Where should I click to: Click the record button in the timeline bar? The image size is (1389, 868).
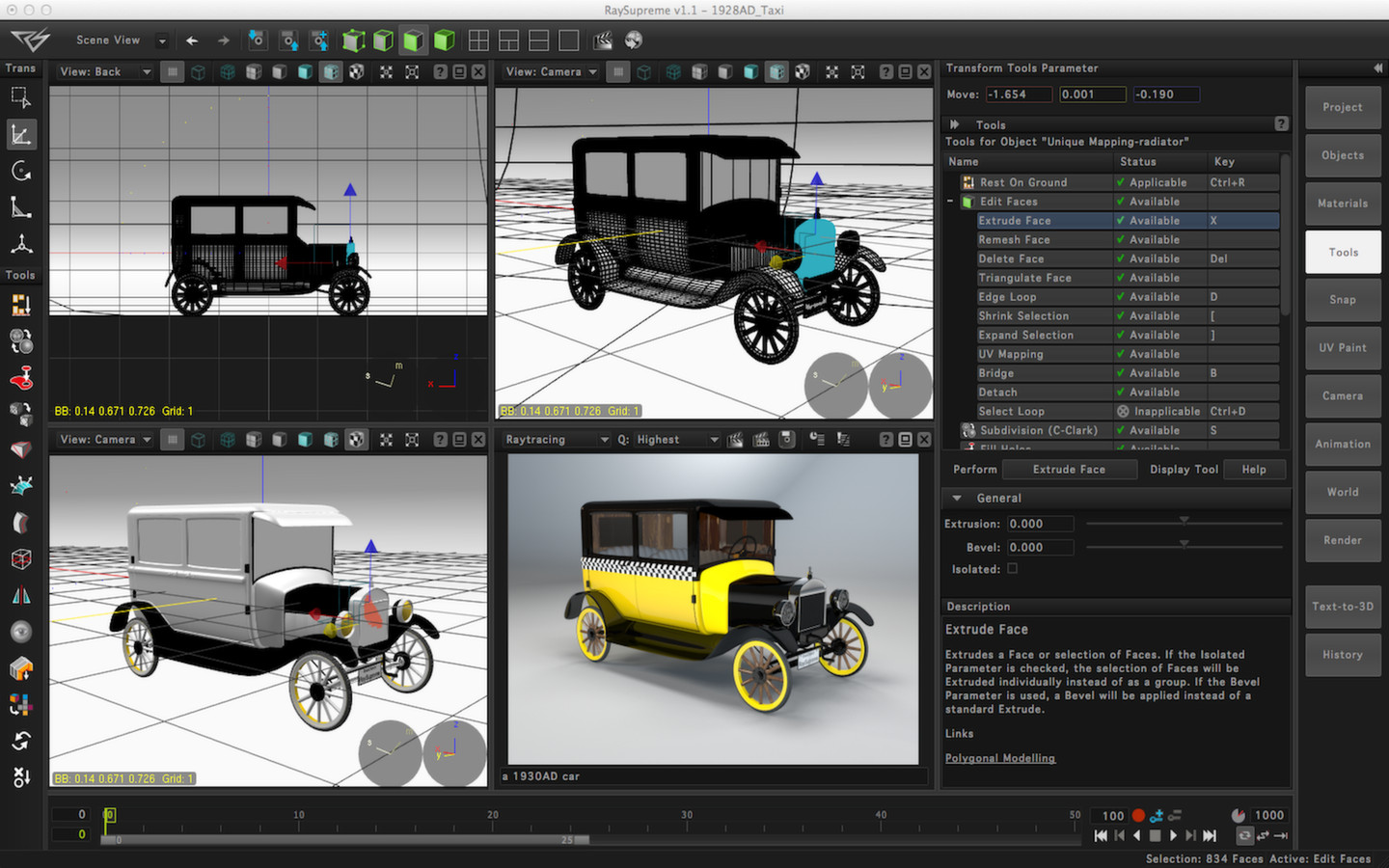1138,815
